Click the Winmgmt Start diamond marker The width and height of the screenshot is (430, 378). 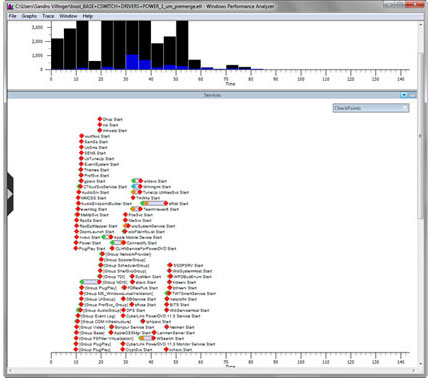(x=140, y=187)
